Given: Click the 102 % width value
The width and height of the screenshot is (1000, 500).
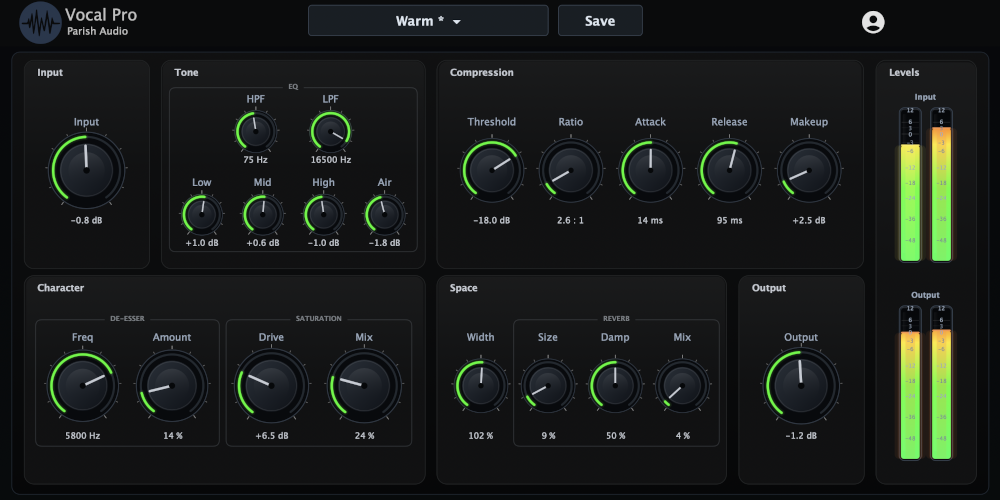Looking at the screenshot, I should click(480, 436).
